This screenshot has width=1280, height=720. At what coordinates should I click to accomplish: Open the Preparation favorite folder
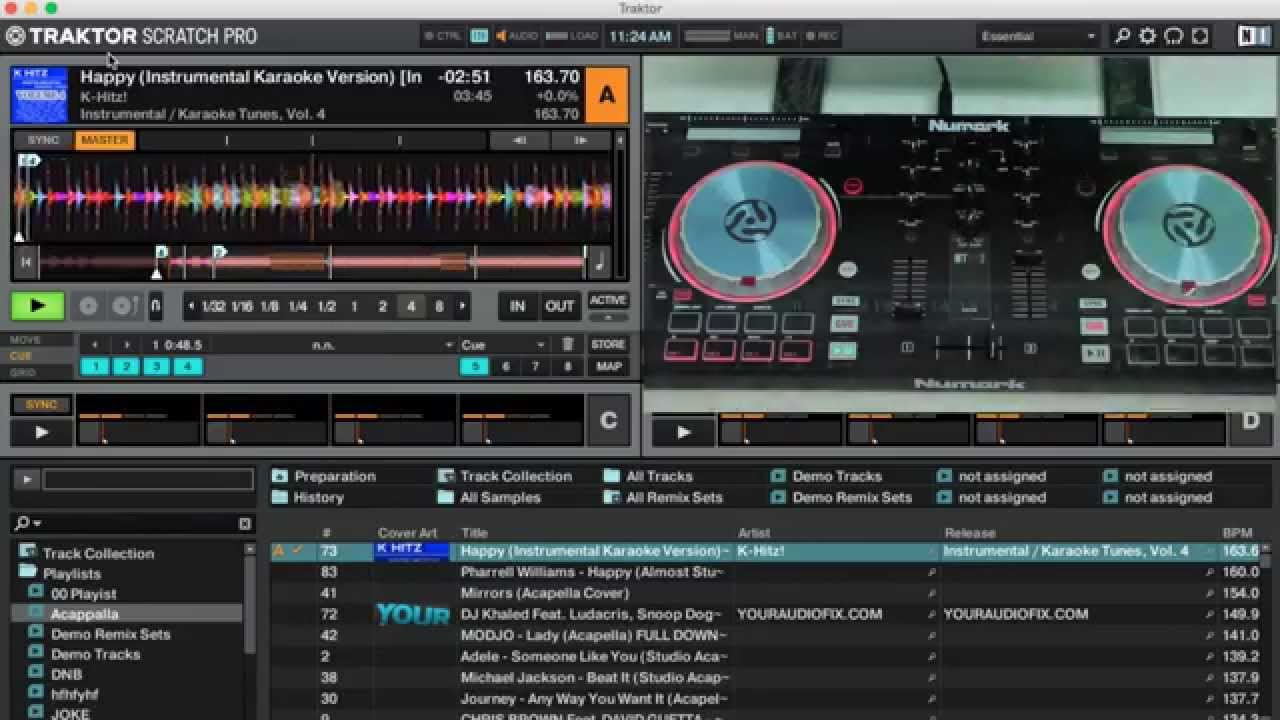[x=324, y=476]
